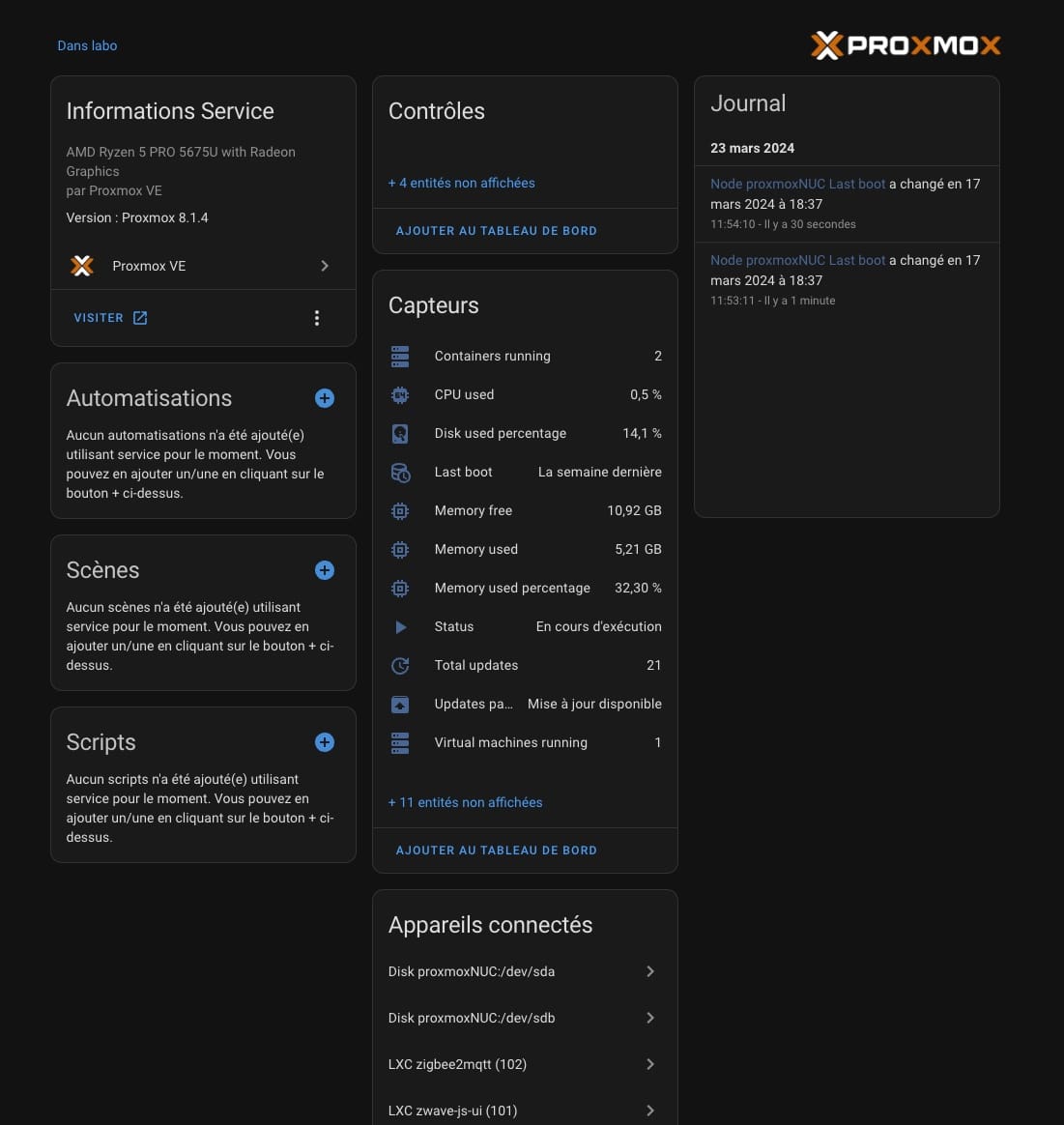Viewport: 1064px width, 1125px height.
Task: Click the Memory used 5,21 GB value
Action: point(638,550)
